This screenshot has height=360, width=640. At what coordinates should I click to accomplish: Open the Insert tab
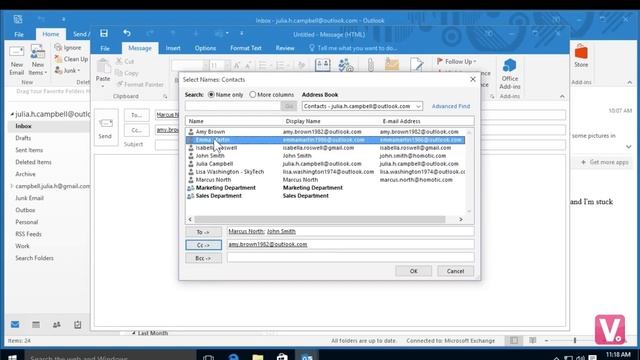point(173,48)
